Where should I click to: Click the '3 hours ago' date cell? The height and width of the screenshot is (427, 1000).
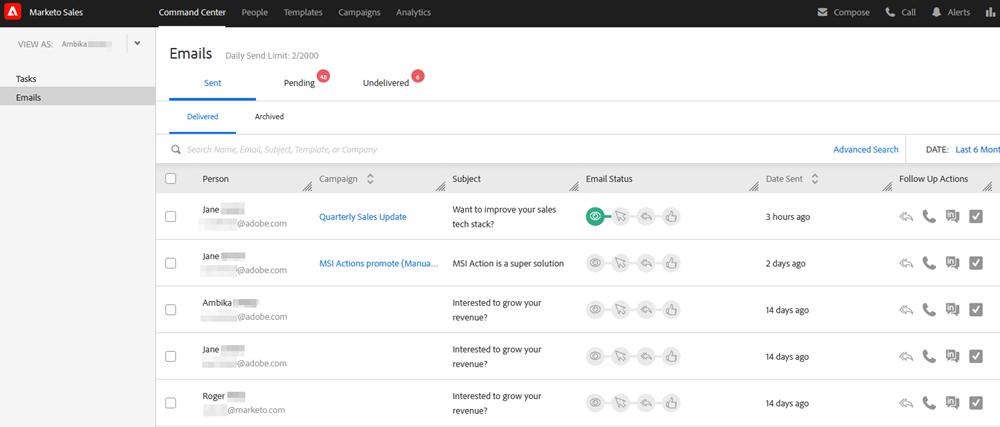(788, 217)
